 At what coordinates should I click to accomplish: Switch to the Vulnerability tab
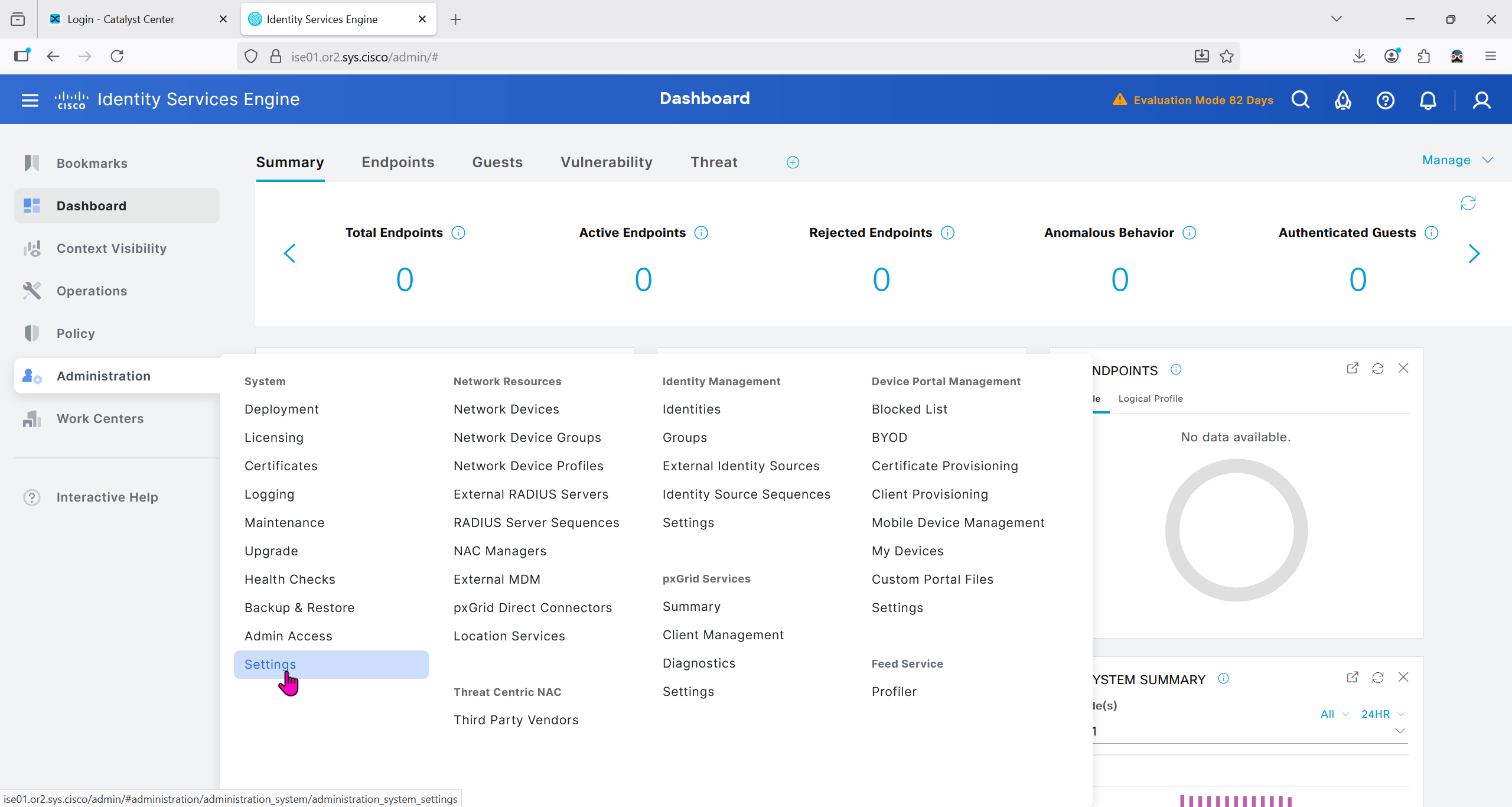pyautogui.click(x=607, y=162)
